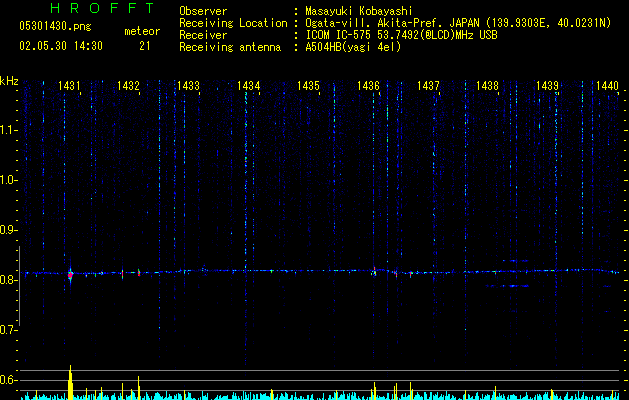Click the 1434 time marker
Viewport: 629px width, 400px height.
pos(248,85)
